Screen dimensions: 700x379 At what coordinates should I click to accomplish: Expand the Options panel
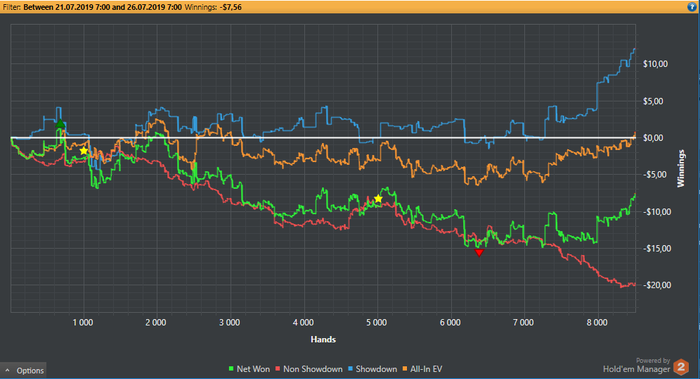tap(24, 371)
